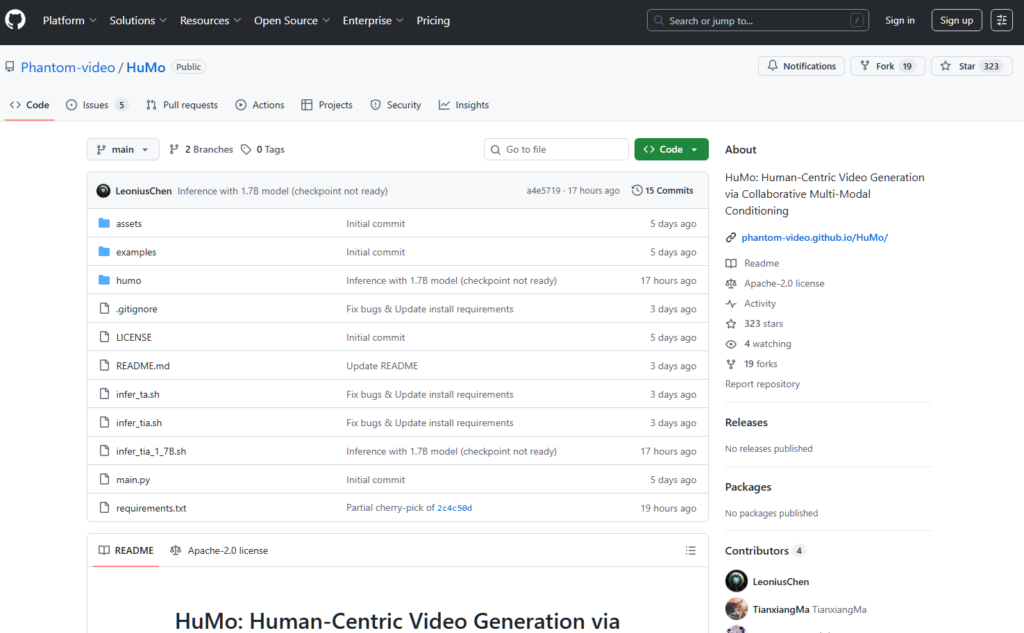Click the requirements.txt file icon
This screenshot has width=1024, height=633.
(104, 508)
